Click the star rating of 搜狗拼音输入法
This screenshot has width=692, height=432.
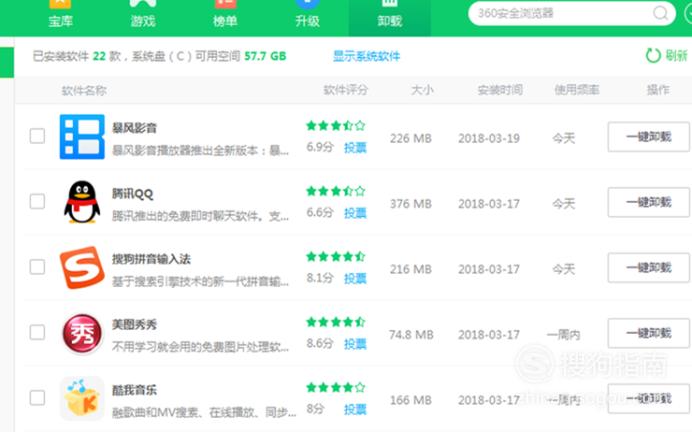[336, 256]
